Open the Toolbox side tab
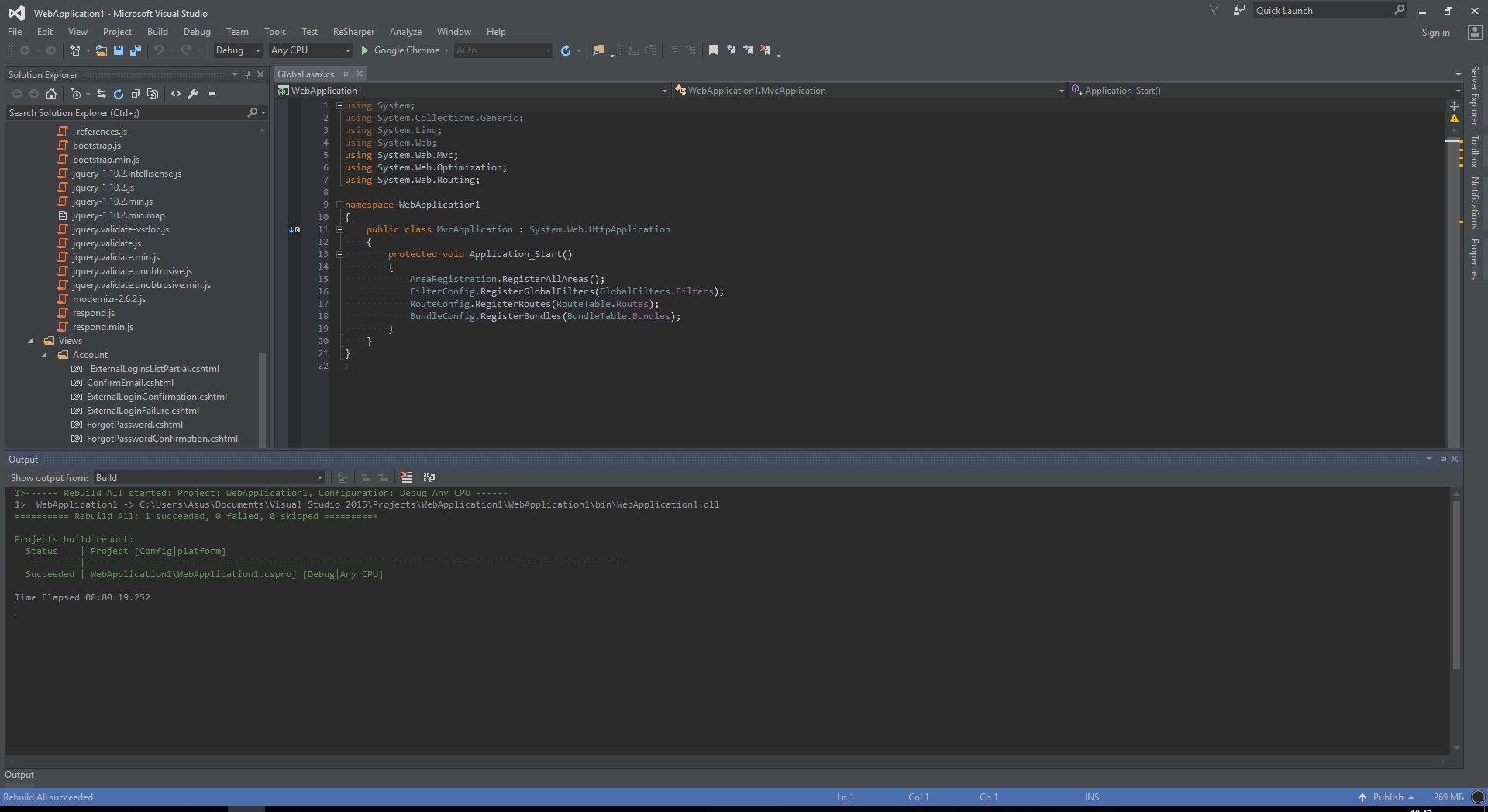The width and height of the screenshot is (1488, 812). [1475, 151]
